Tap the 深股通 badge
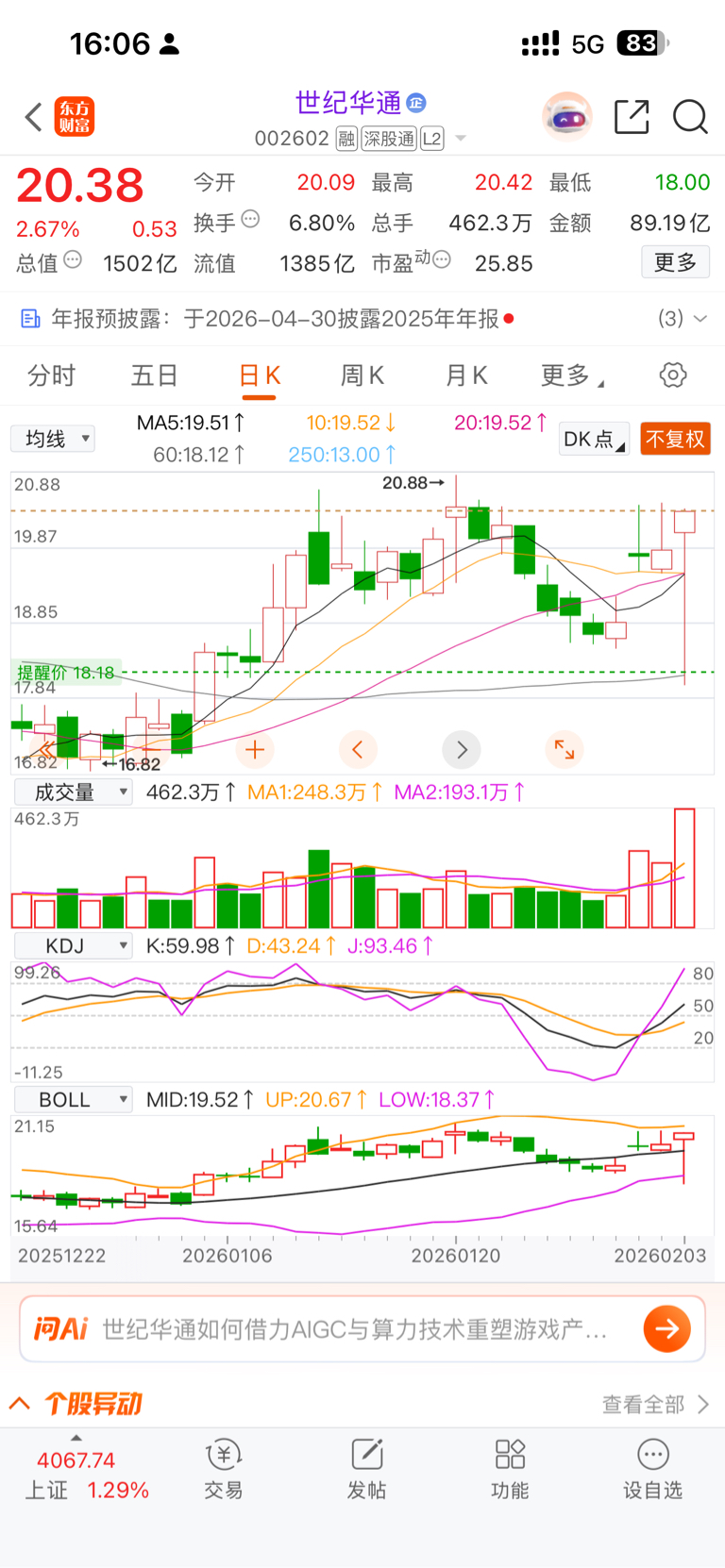This screenshot has width=725, height=1568. (389, 139)
